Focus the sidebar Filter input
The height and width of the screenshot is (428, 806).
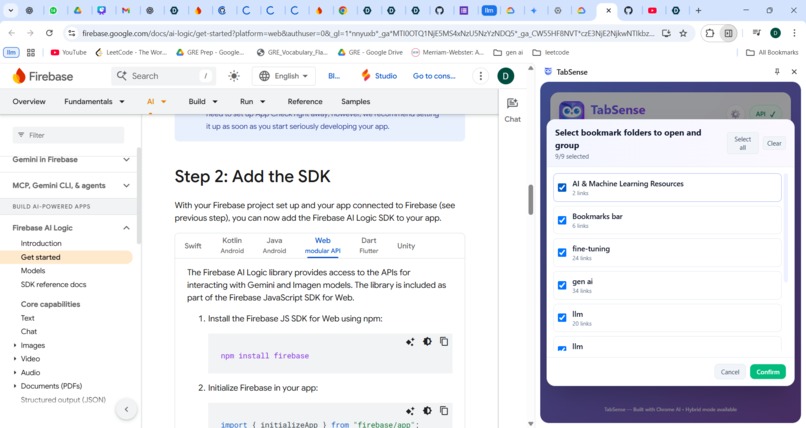68,135
